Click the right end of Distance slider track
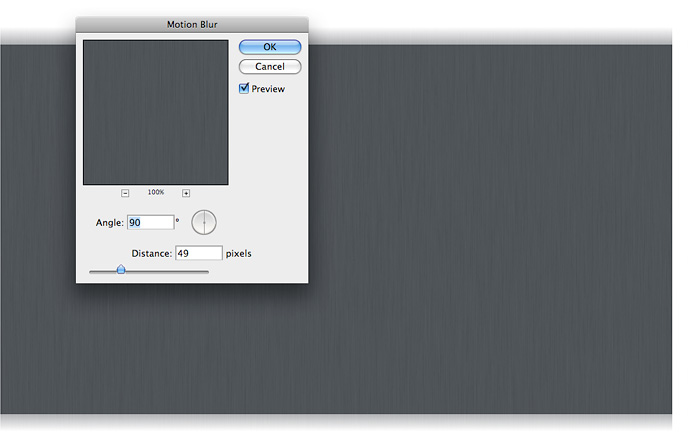Viewport: 700px width, 435px height. coord(206,271)
